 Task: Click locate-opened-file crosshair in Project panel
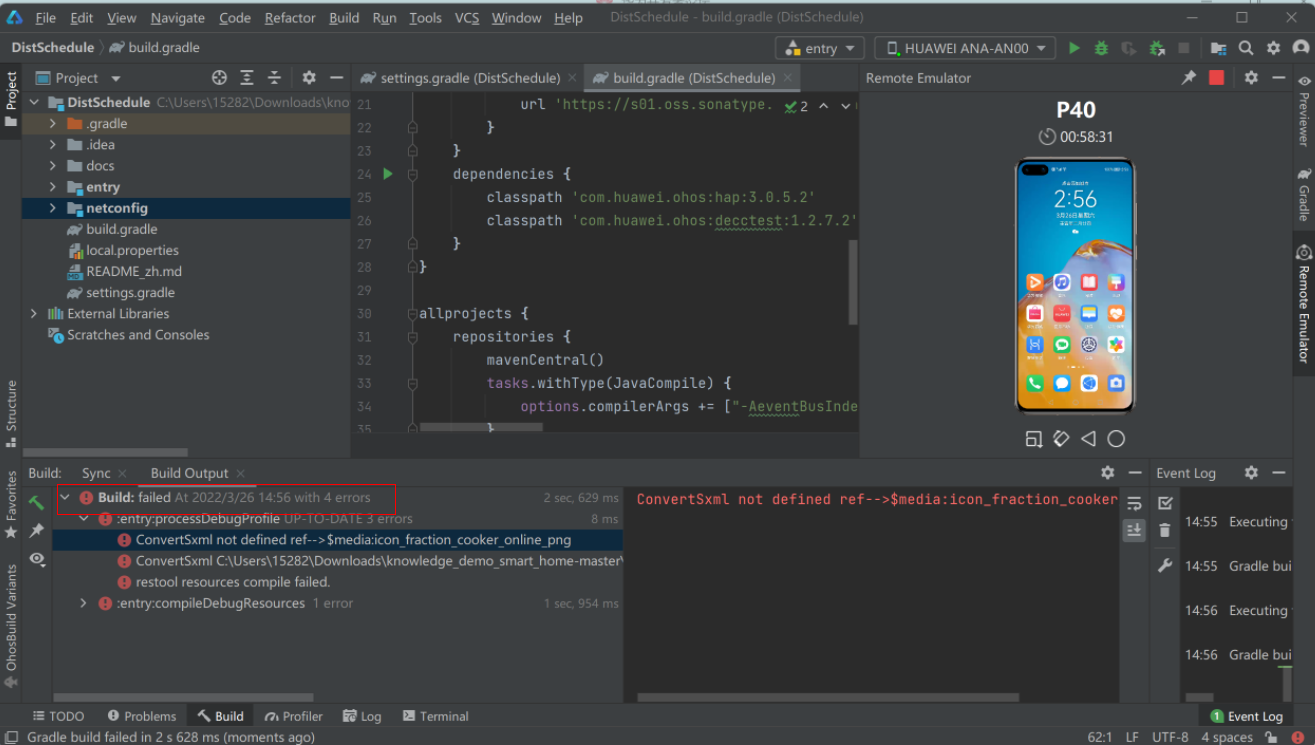click(220, 78)
